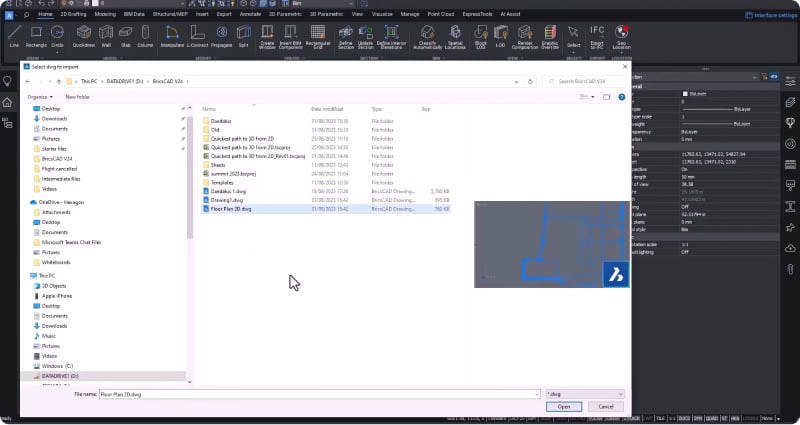
Task: Open the Home side panel icon
Action: coord(7,103)
